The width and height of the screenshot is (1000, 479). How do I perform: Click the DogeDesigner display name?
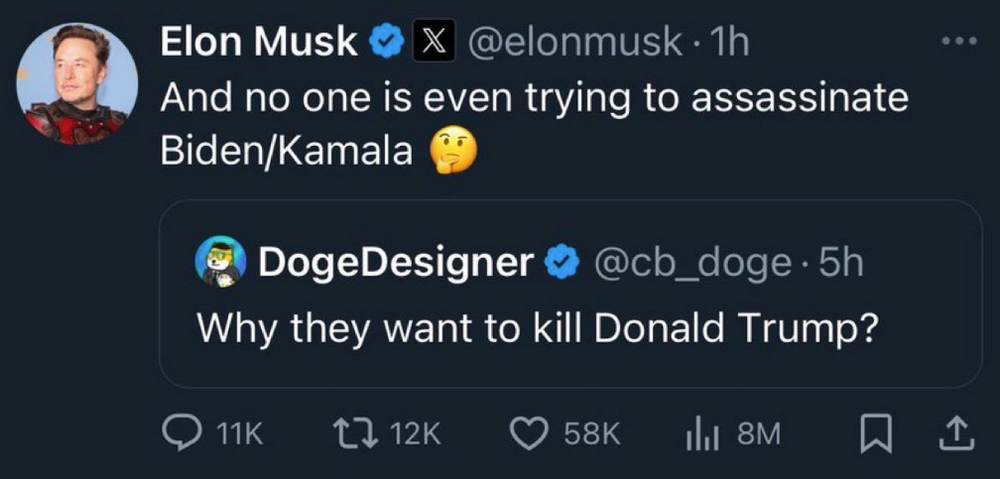point(395,262)
